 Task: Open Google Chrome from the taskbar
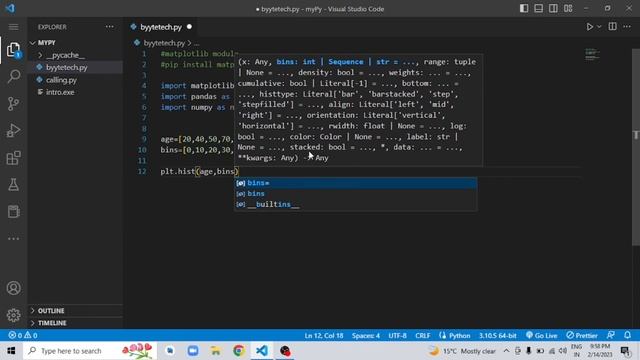click(239, 351)
